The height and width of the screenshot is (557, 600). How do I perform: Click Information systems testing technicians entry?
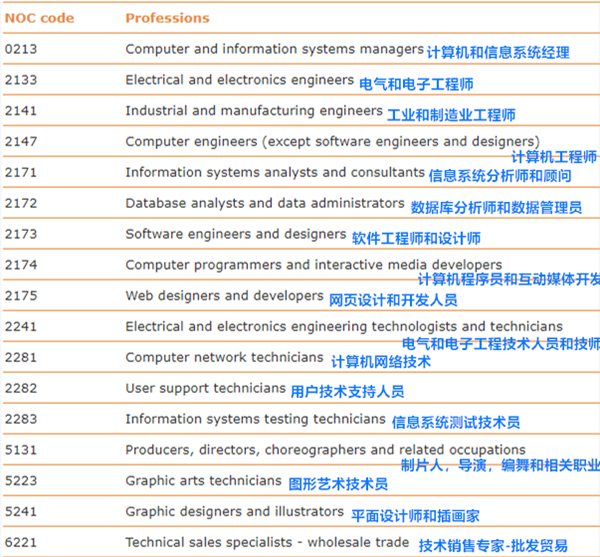255,419
